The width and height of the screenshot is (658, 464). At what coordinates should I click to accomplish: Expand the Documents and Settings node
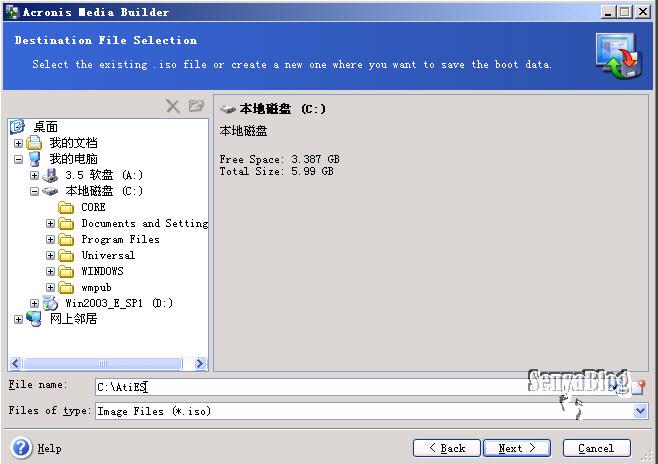50,224
